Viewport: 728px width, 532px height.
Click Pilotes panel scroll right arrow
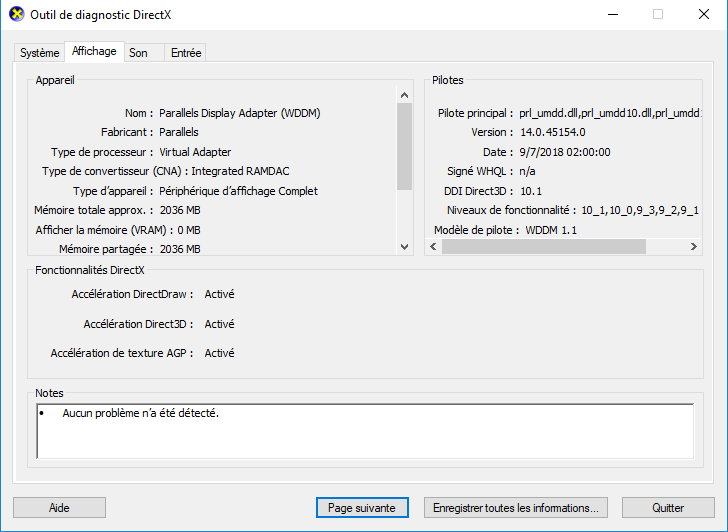click(694, 247)
